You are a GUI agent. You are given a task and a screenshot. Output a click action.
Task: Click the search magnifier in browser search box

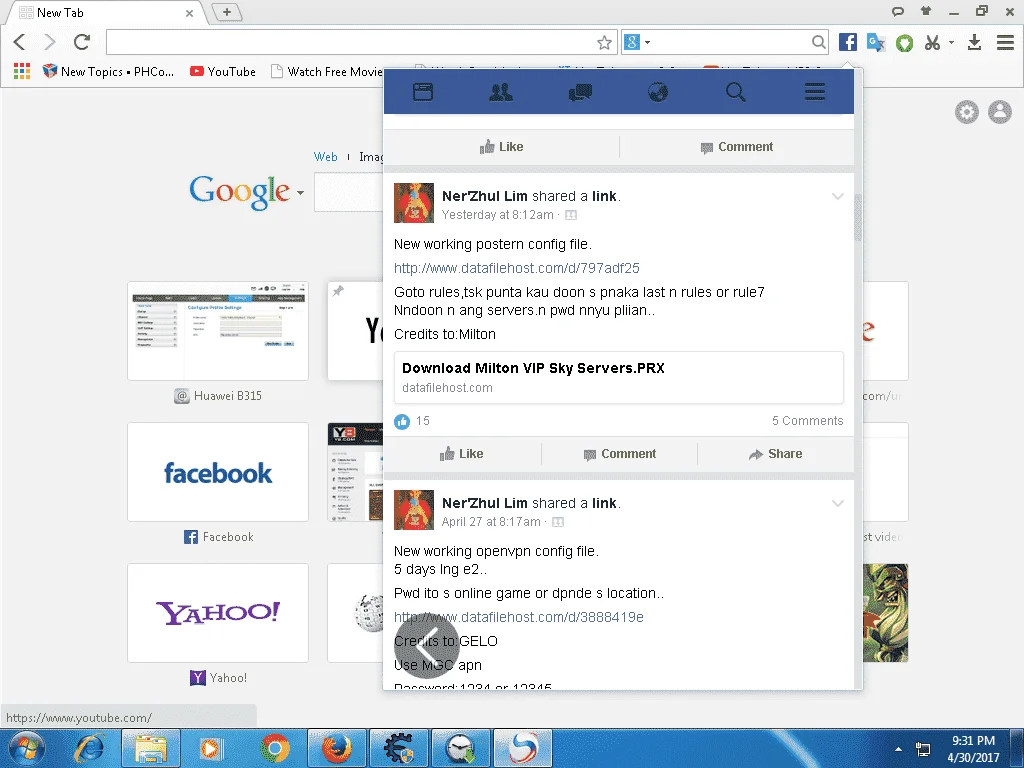818,43
